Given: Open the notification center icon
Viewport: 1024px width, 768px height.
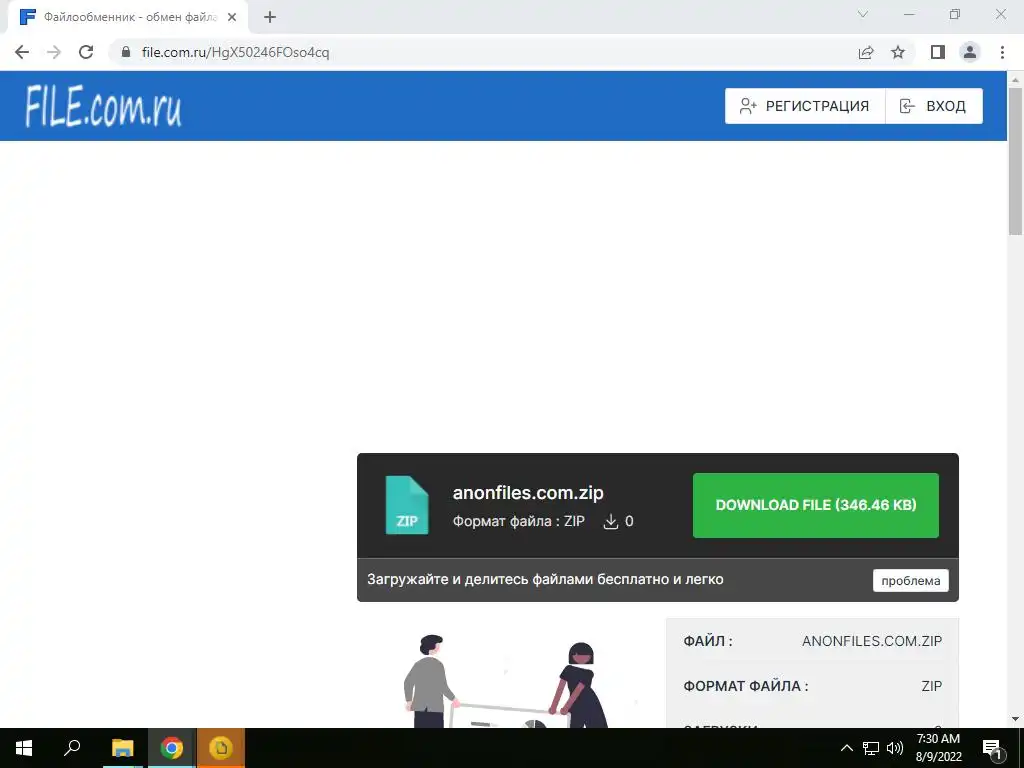Looking at the screenshot, I should click(x=993, y=748).
